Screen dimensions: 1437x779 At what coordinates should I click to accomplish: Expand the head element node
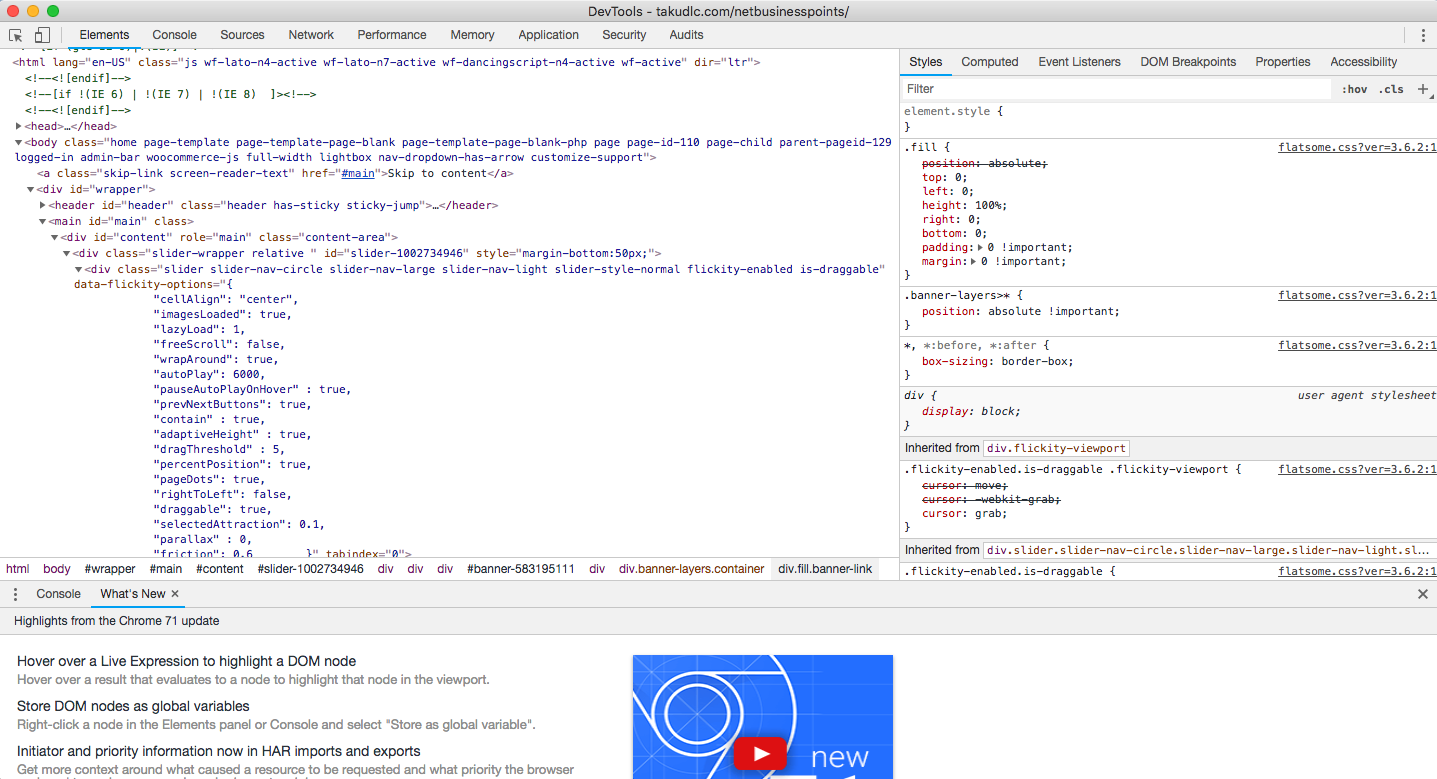19,126
